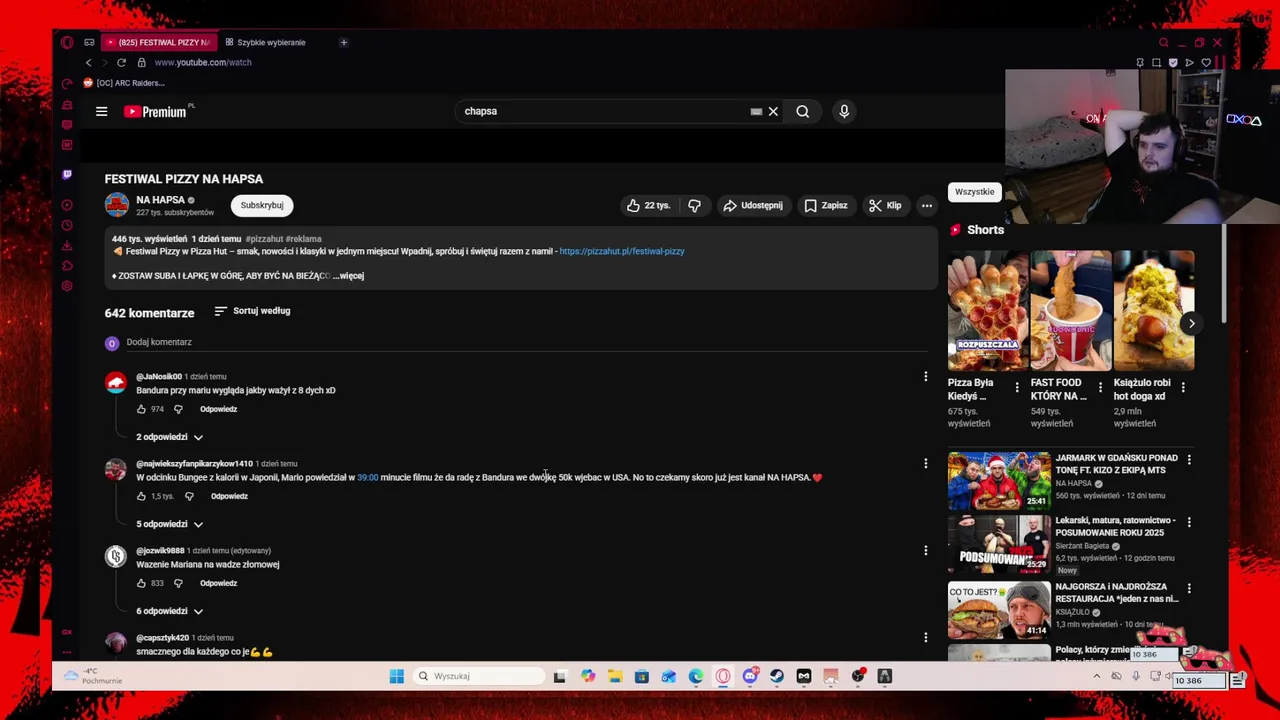Viewport: 1280px width, 720px height.
Task: Open the Sortuj według sort menu
Action: pyautogui.click(x=252, y=311)
